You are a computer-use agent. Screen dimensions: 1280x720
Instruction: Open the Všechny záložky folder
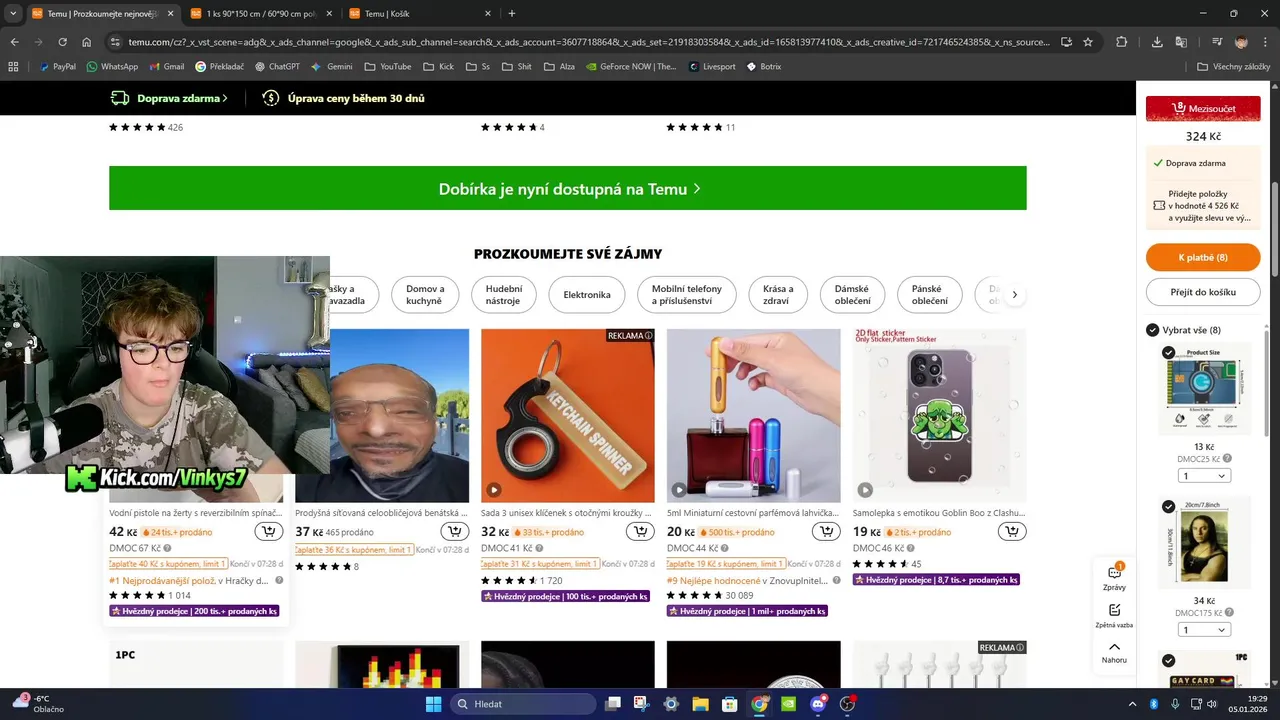pyautogui.click(x=1234, y=66)
